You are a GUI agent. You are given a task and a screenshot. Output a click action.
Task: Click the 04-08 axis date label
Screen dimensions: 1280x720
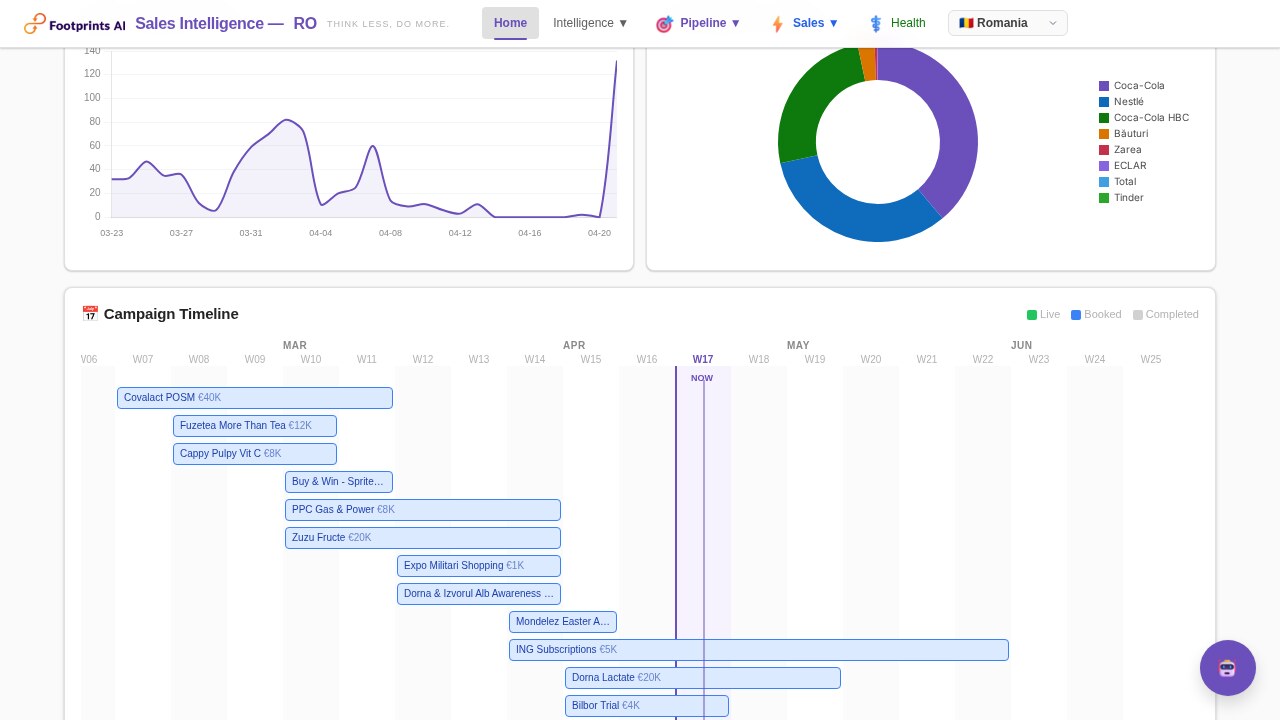pos(390,233)
